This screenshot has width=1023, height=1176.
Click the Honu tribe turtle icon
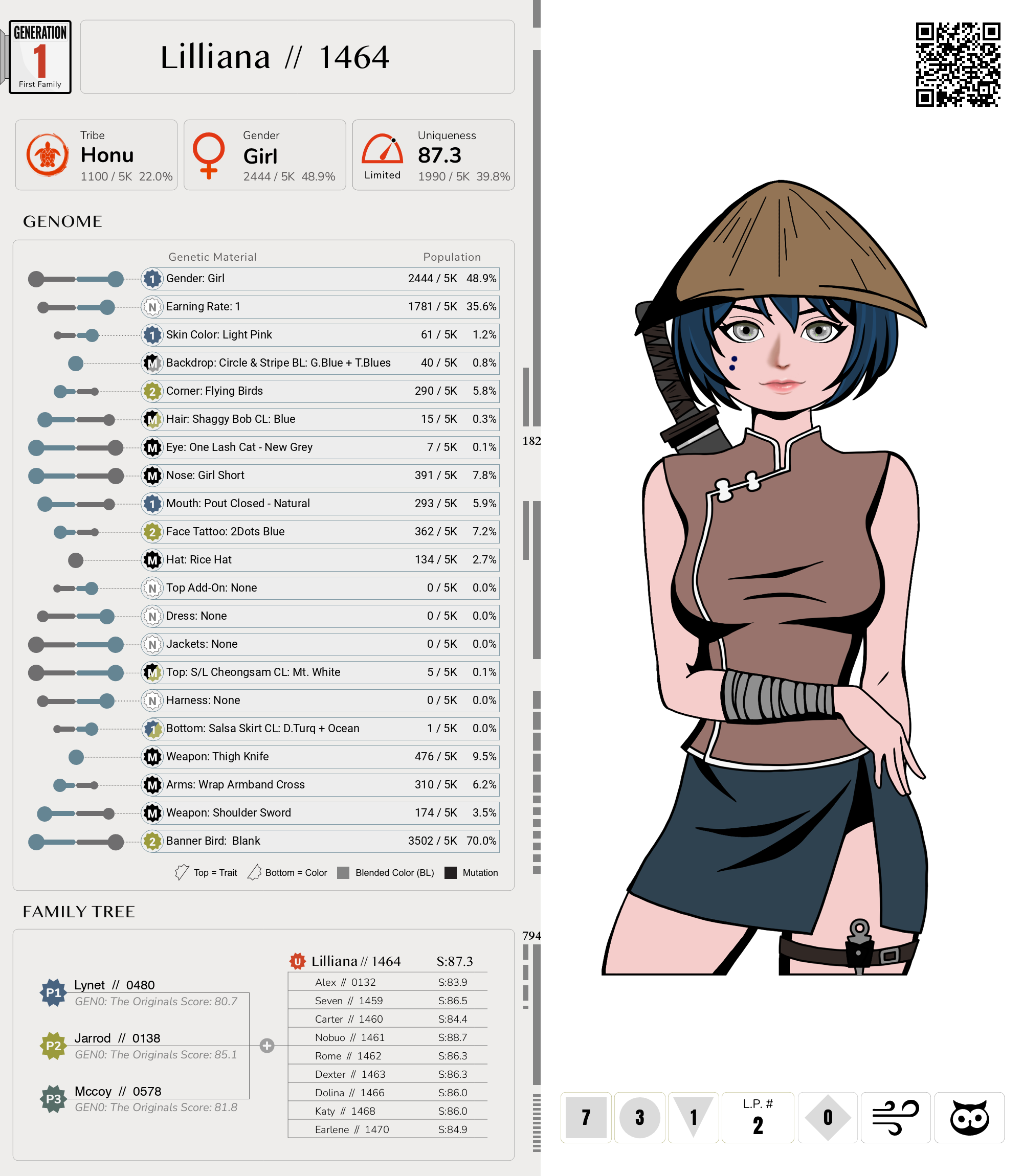[48, 154]
